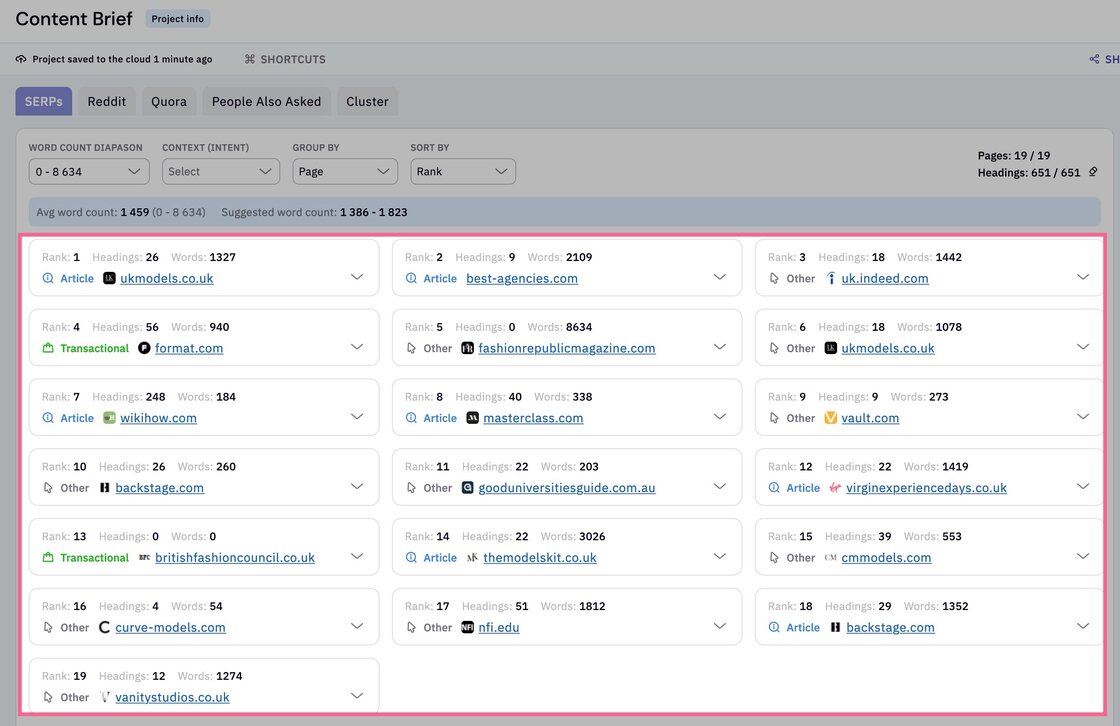
Task: Expand the Rank 2 best-agencies.com card
Action: [x=720, y=277]
